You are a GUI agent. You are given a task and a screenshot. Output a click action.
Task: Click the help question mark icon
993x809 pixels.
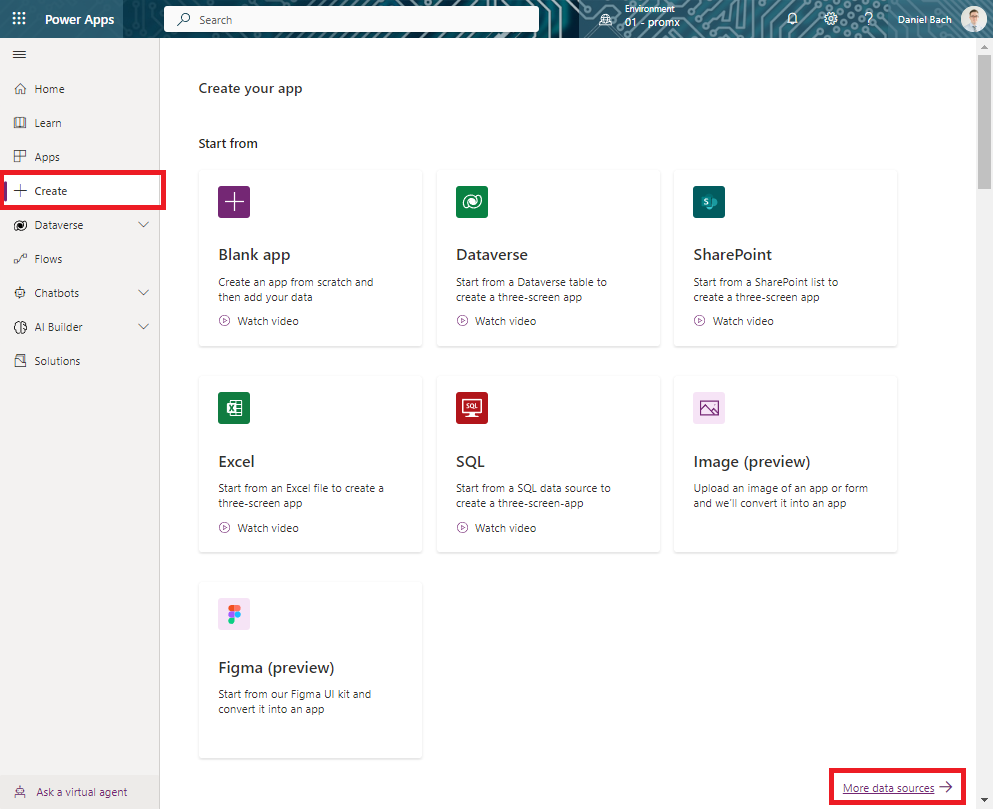point(869,19)
